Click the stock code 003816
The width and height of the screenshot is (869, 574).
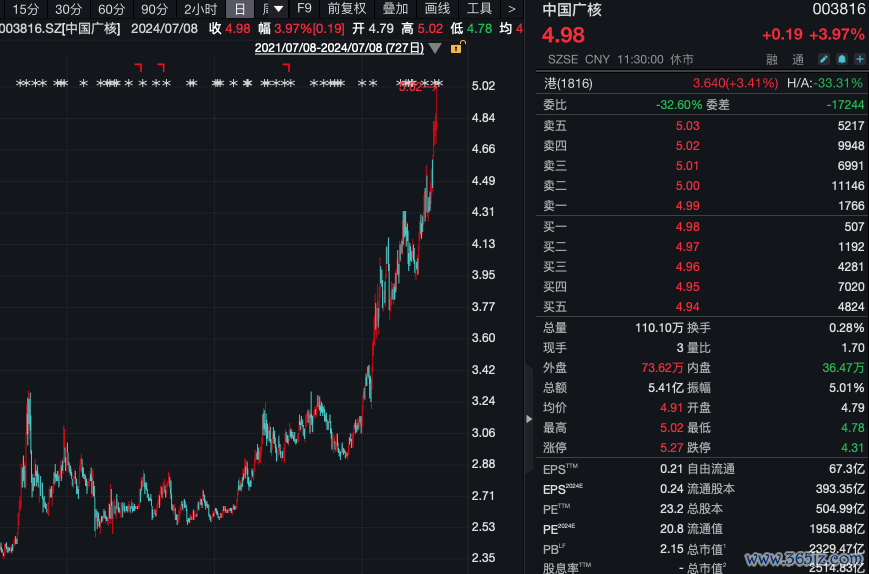click(x=838, y=9)
